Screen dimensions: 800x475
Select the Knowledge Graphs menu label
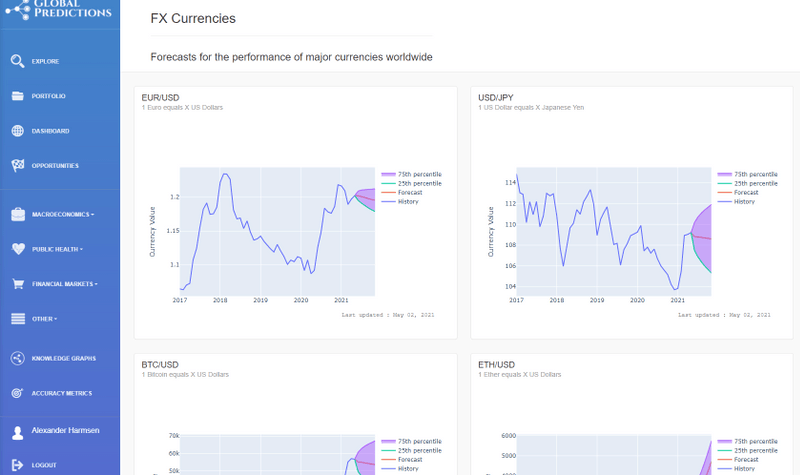pyautogui.click(x=64, y=359)
